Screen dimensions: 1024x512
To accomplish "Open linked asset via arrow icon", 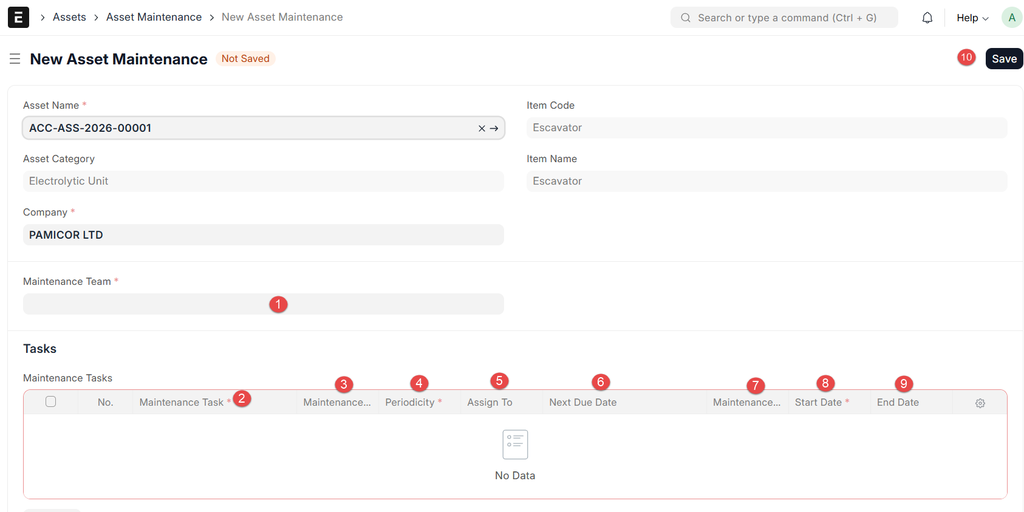I will (x=494, y=128).
